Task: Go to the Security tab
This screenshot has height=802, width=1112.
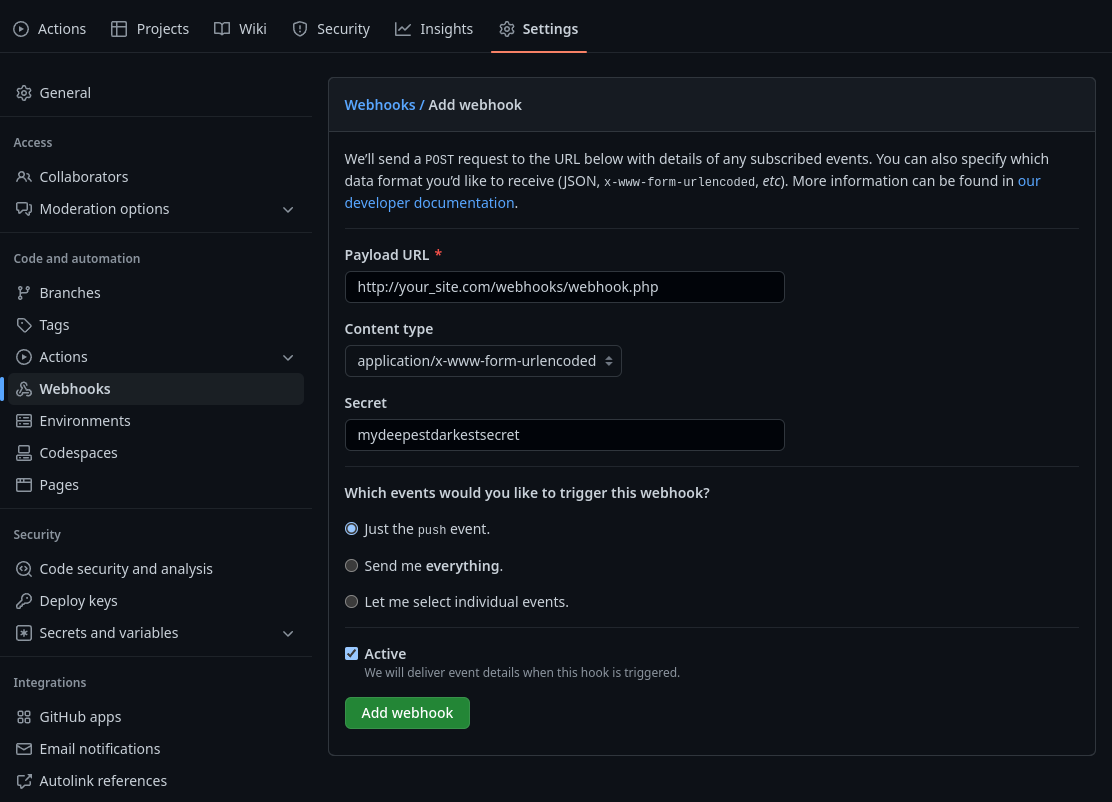Action: pyautogui.click(x=331, y=29)
